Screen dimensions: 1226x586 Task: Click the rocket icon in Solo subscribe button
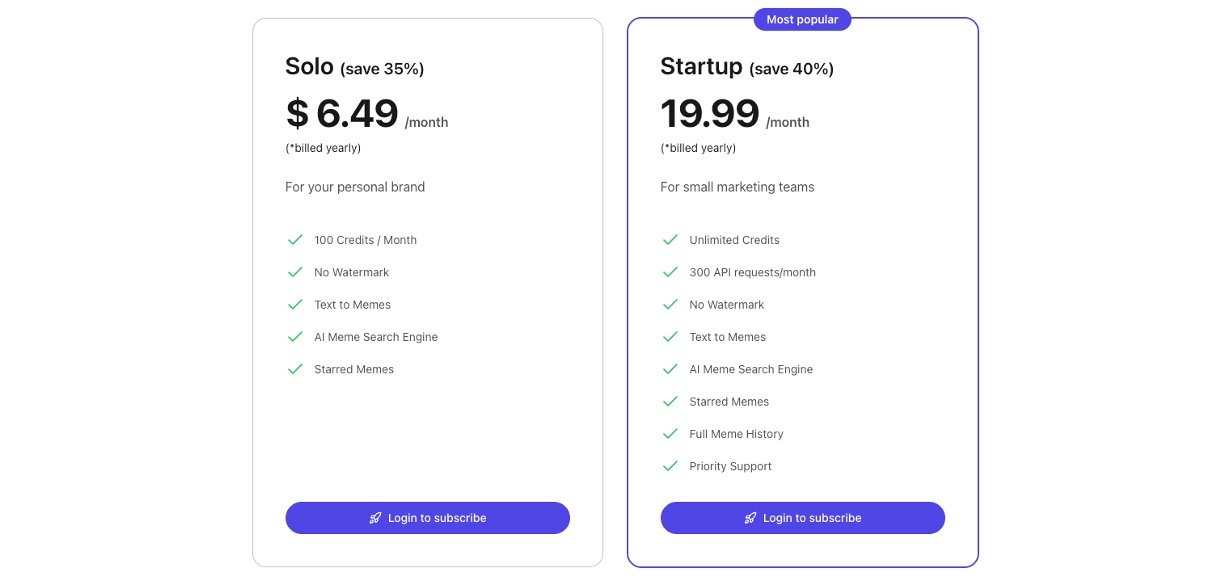(375, 518)
